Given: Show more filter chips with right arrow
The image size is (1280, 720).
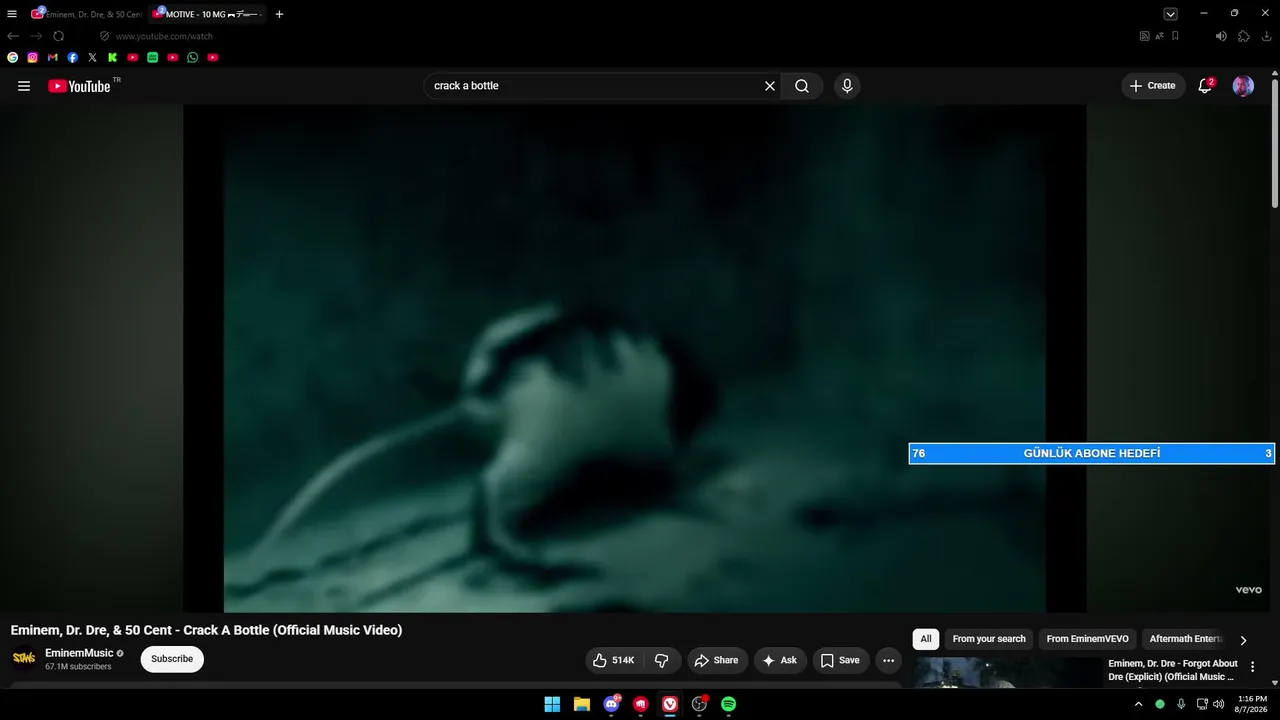Looking at the screenshot, I should click(x=1243, y=640).
